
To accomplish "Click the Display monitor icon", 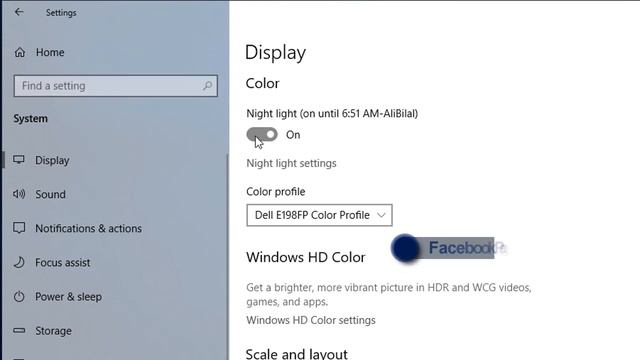I will 19,160.
